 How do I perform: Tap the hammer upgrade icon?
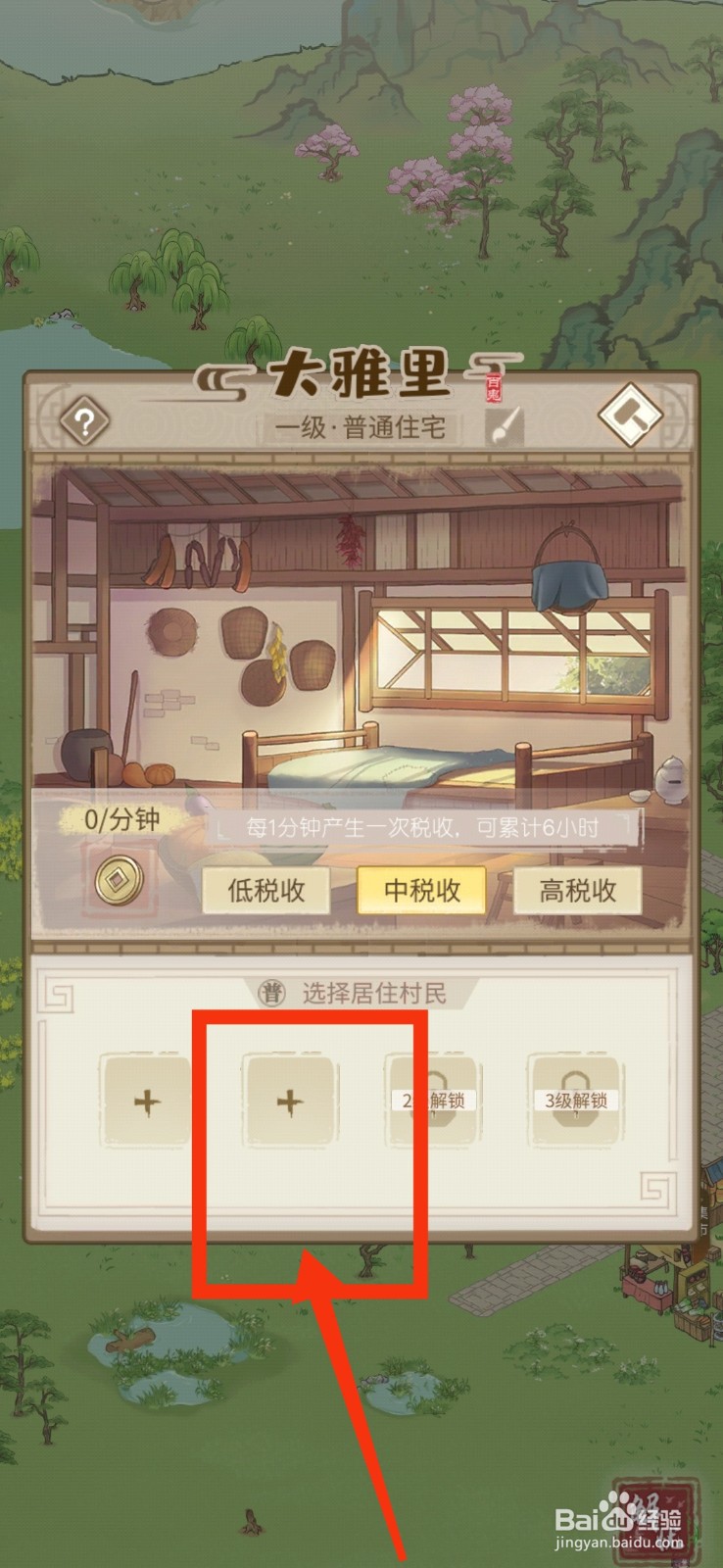[x=631, y=416]
